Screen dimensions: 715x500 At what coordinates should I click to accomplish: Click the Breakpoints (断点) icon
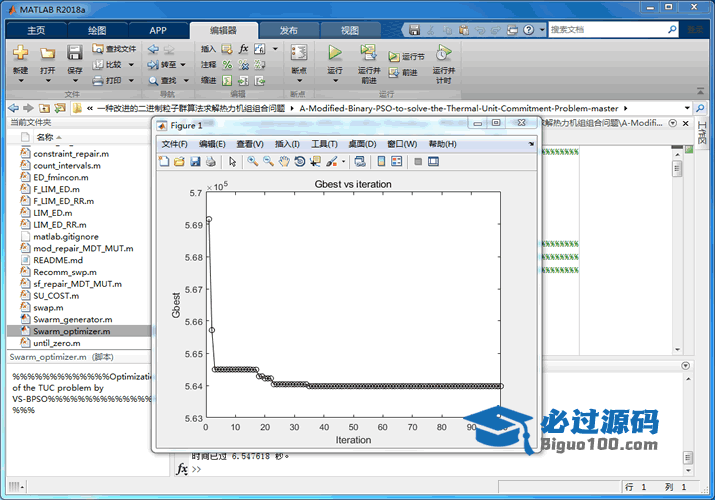(x=299, y=53)
